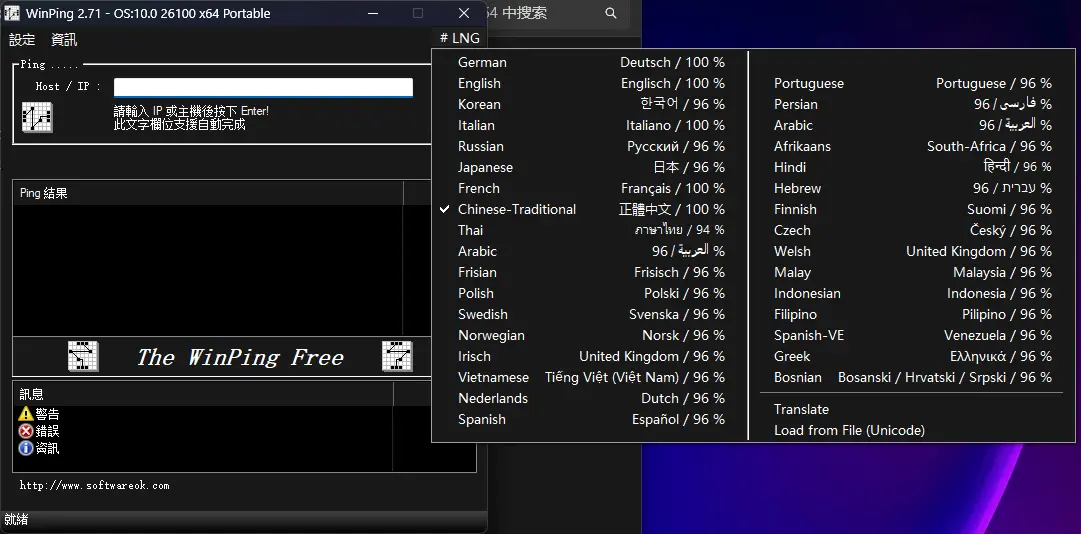Pick Italian (Italiano) from the list
Viewport: 1081px width, 534px height.
[591, 125]
